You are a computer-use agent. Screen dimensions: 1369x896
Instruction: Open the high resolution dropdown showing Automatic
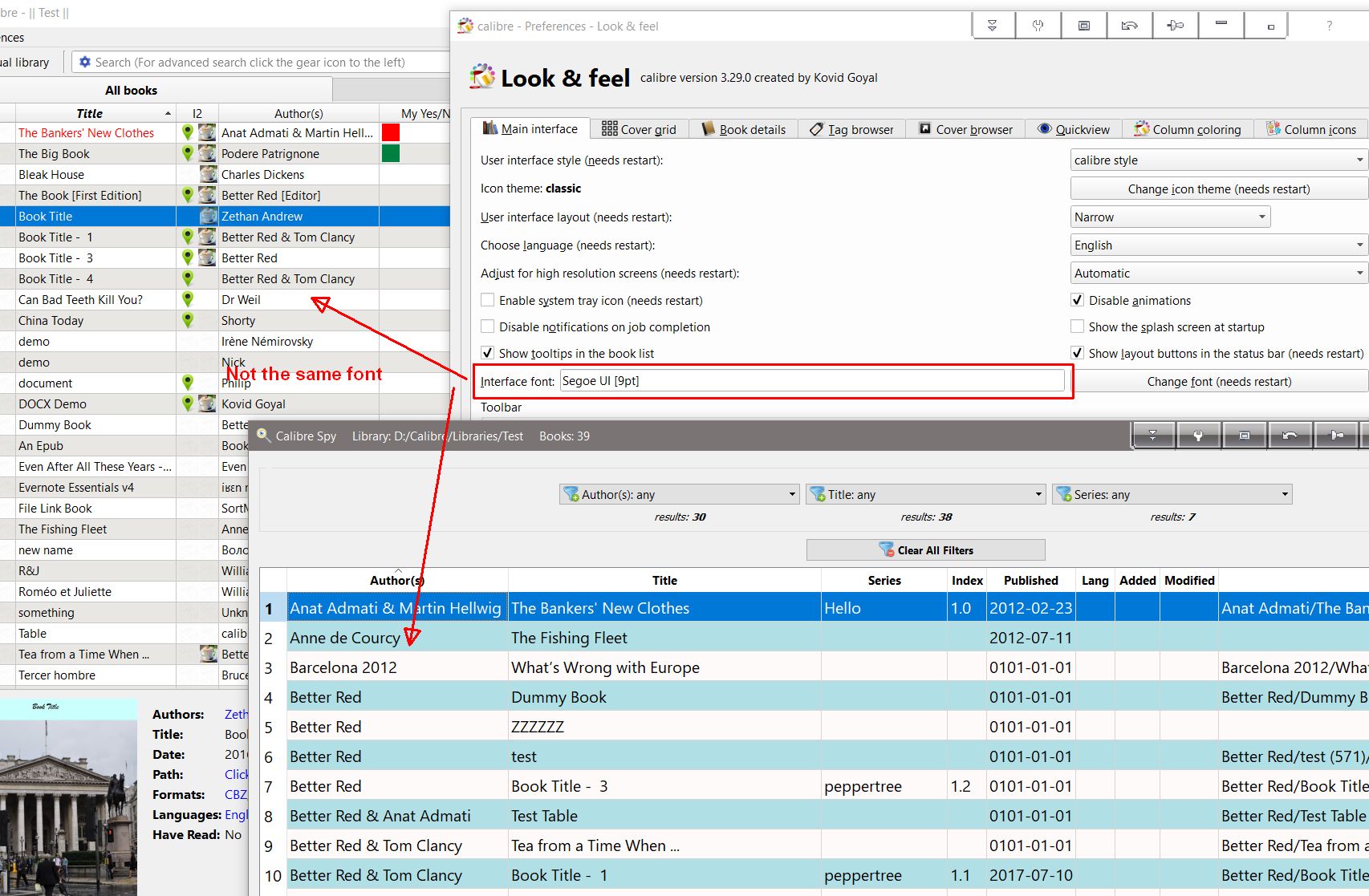[x=1219, y=273]
